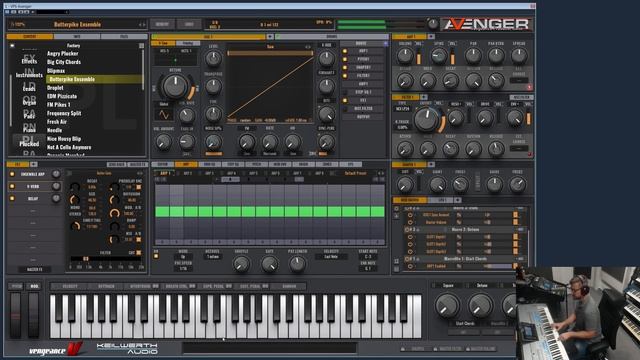Open the SHAPER 1 dropdown arrow

[431, 164]
